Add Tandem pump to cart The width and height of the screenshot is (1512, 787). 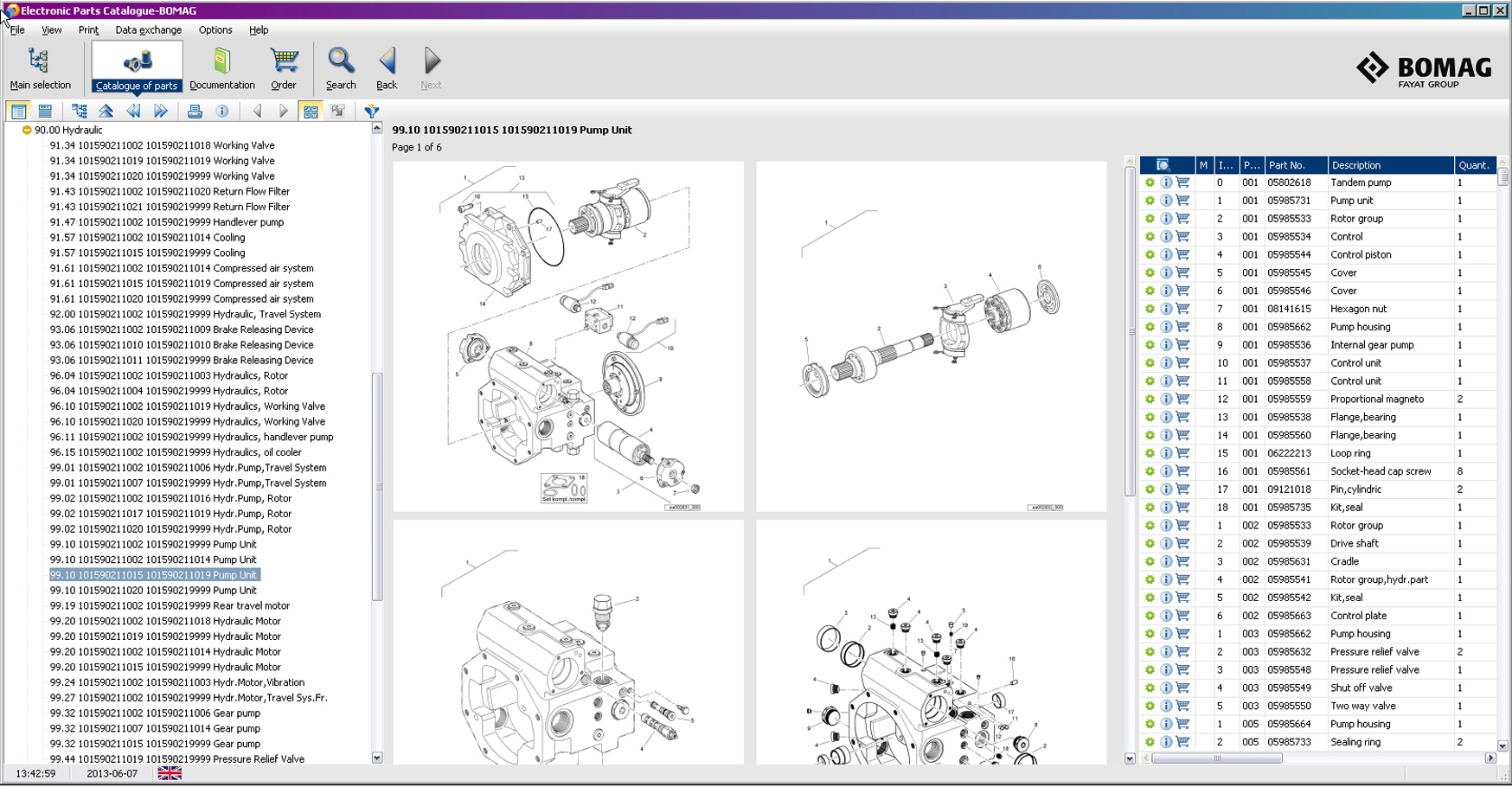(x=1182, y=182)
